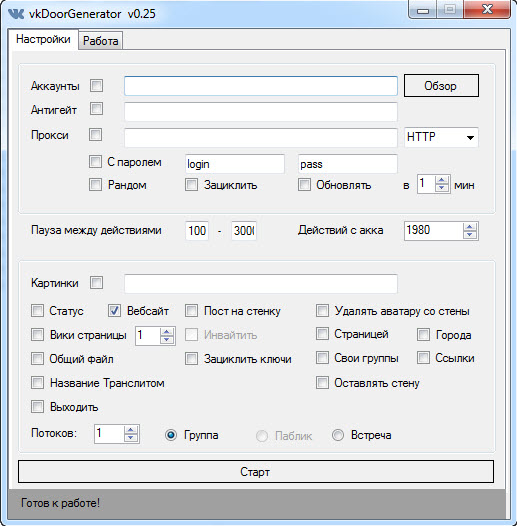Enable the С паролем proxy option
The image size is (517, 526).
pyautogui.click(x=95, y=161)
